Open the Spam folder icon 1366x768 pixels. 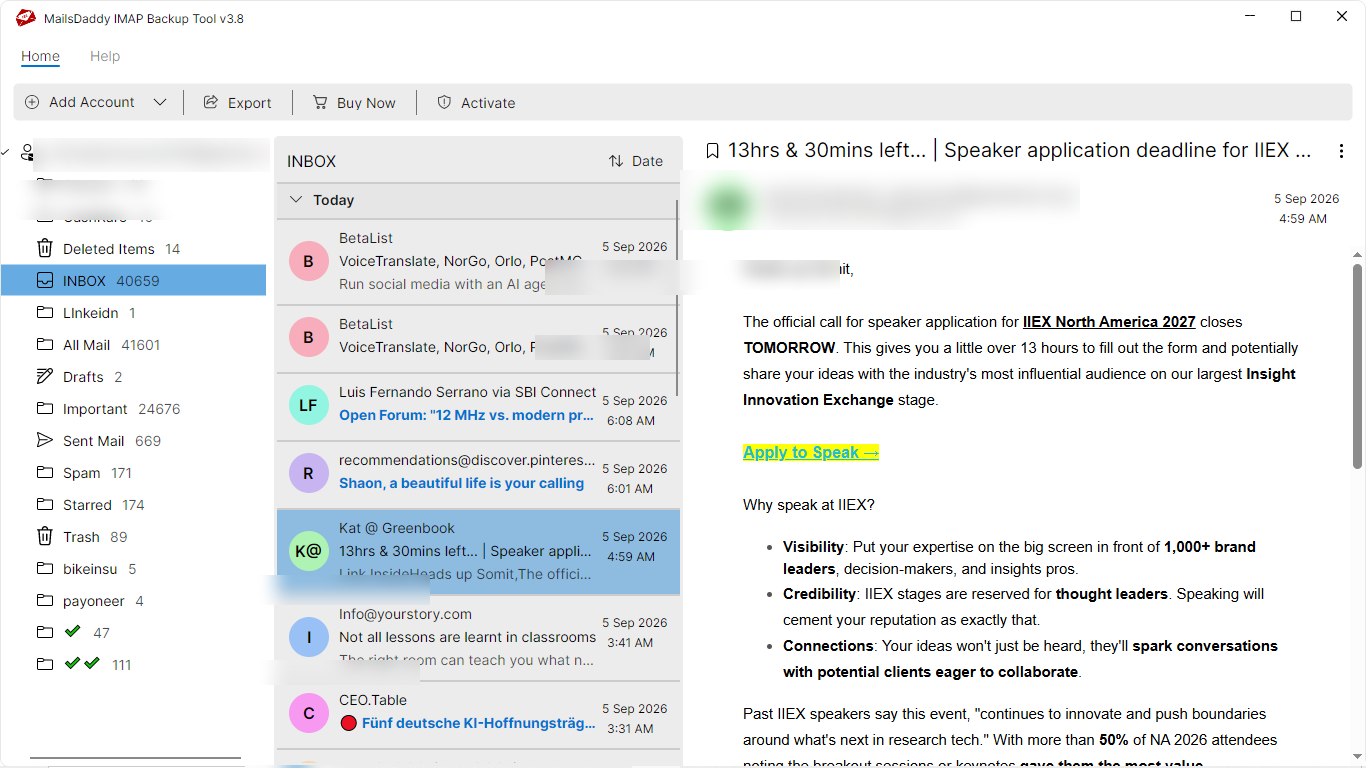tap(44, 472)
